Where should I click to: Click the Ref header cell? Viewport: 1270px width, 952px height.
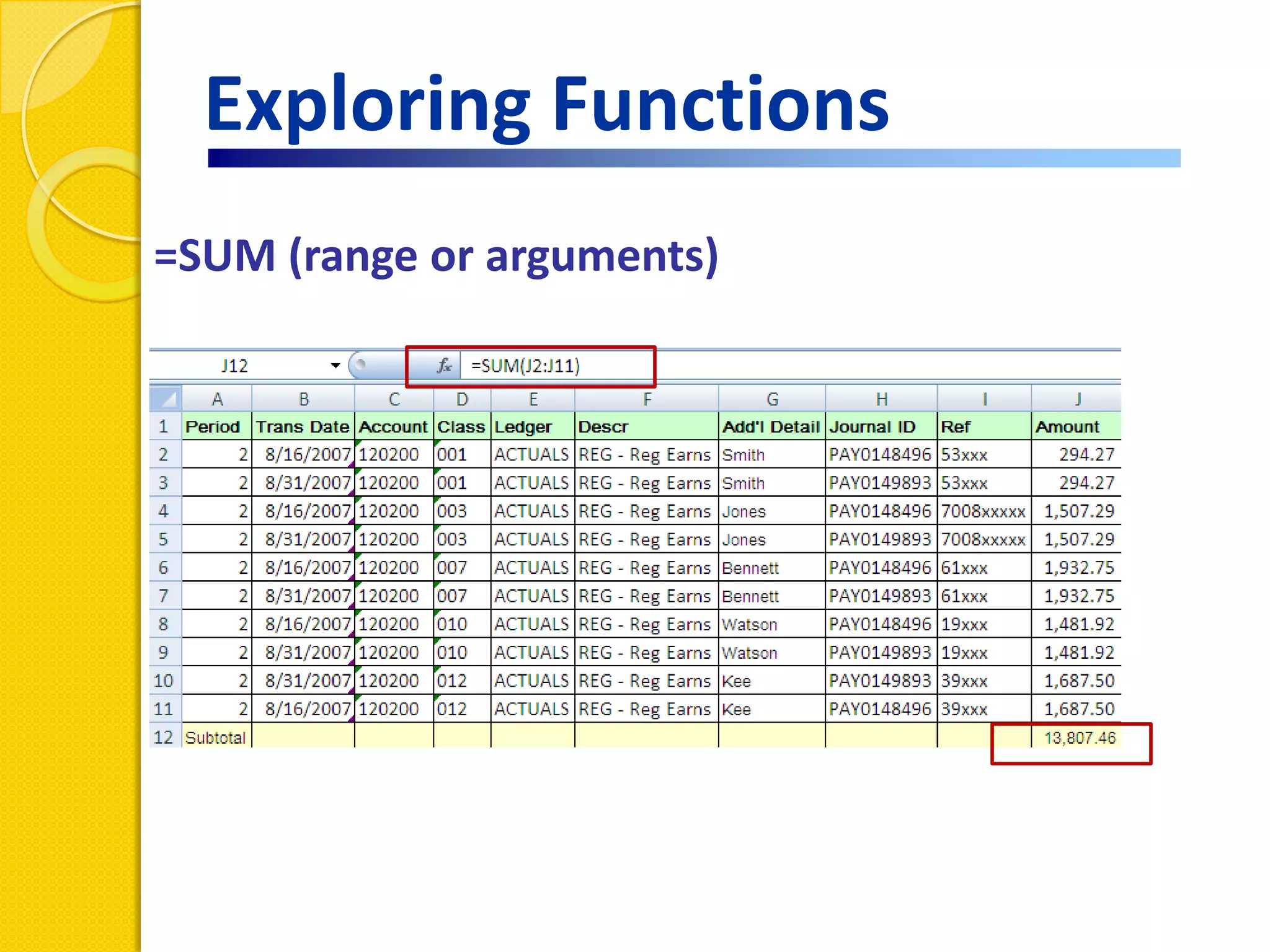tap(984, 426)
